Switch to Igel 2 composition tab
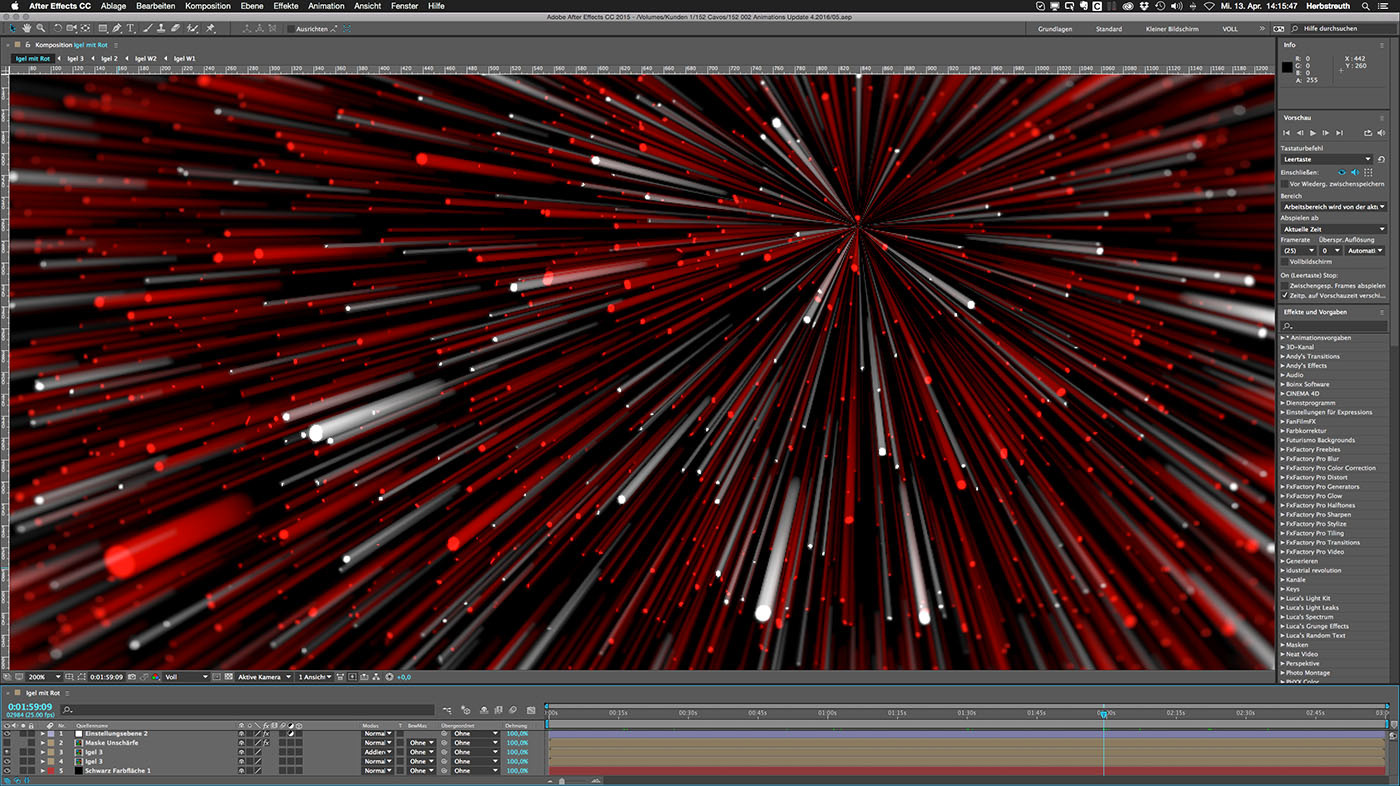 point(109,59)
